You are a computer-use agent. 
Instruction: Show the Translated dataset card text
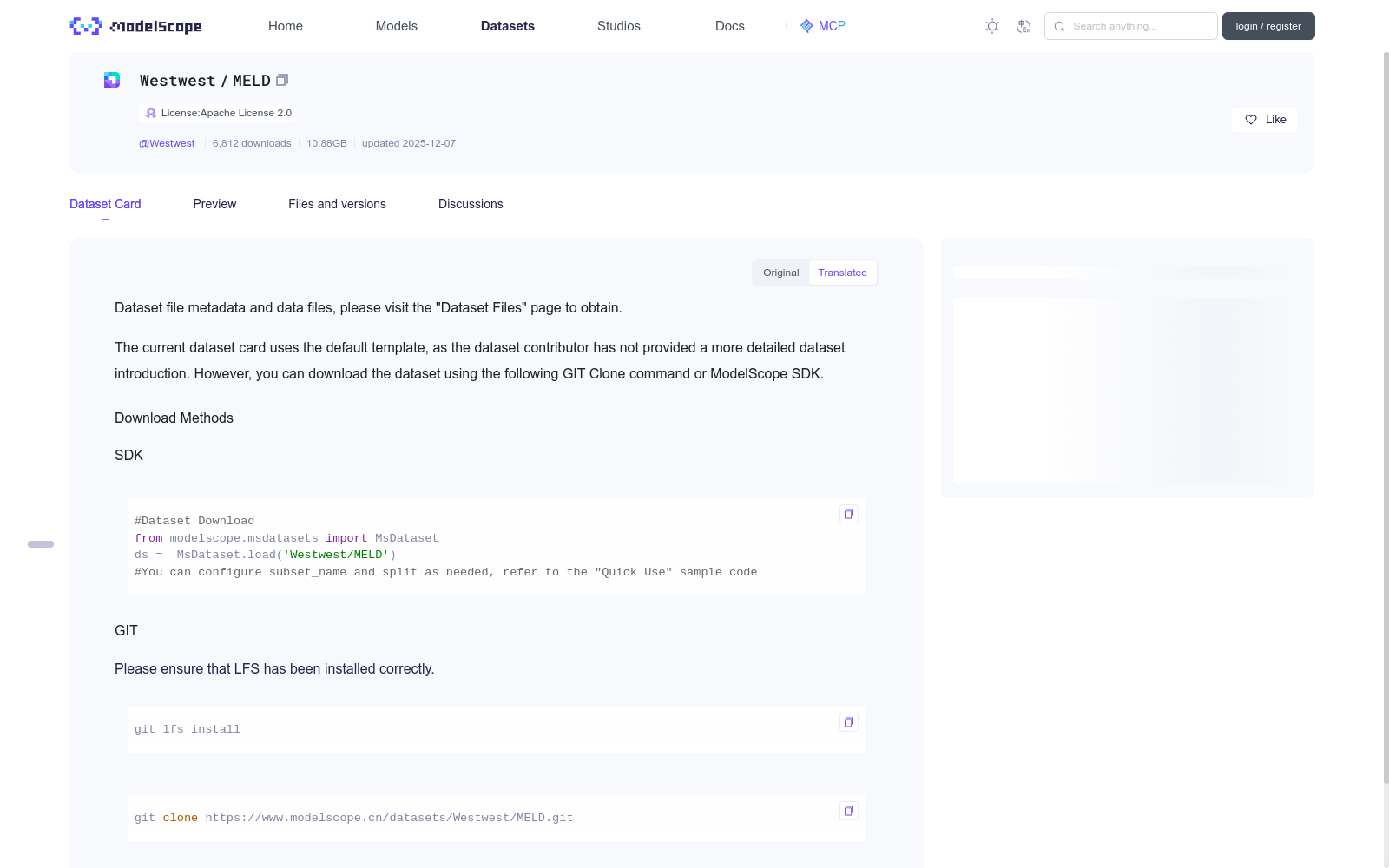click(x=842, y=273)
